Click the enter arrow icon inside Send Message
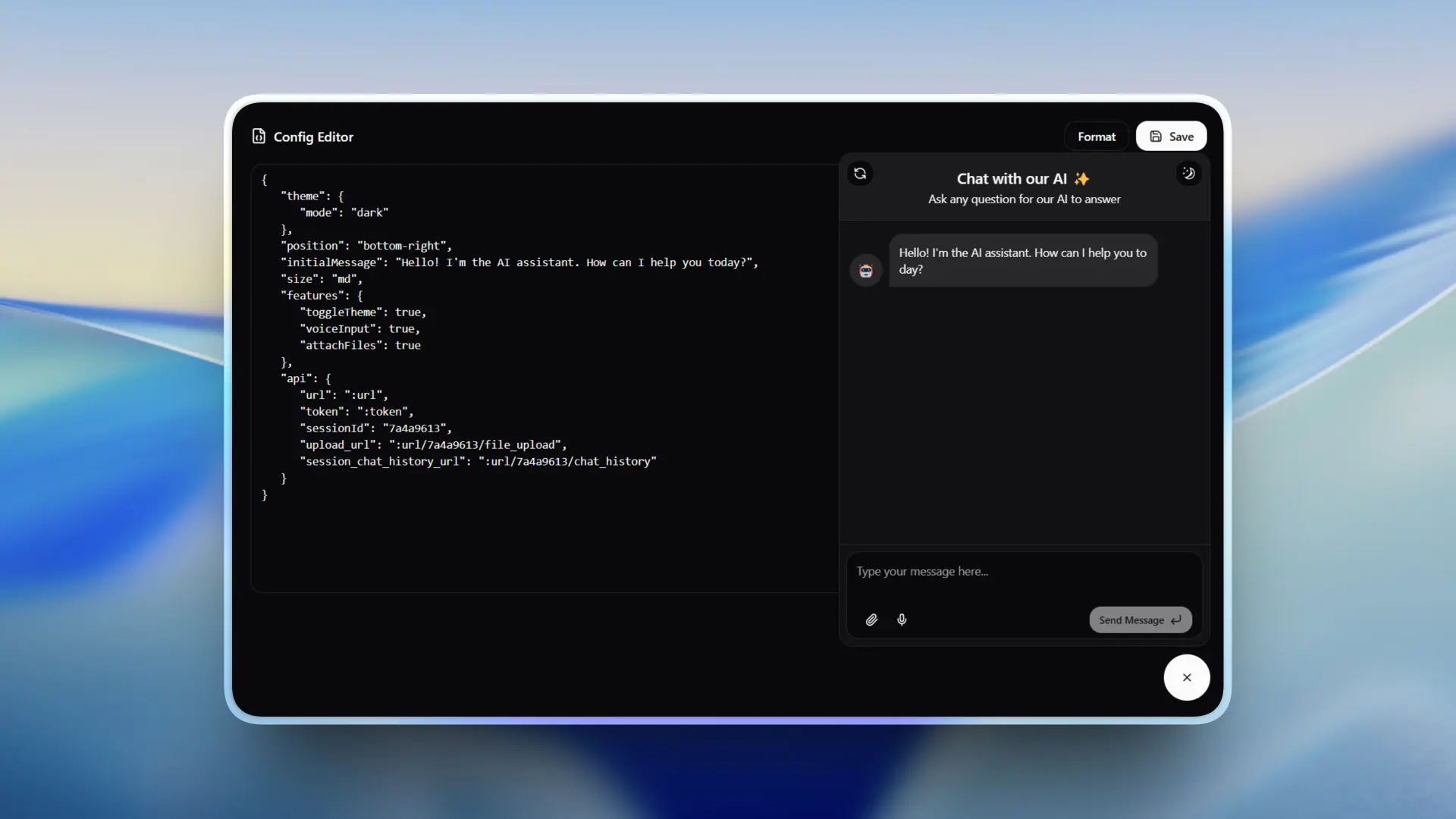1456x819 pixels. coord(1175,620)
